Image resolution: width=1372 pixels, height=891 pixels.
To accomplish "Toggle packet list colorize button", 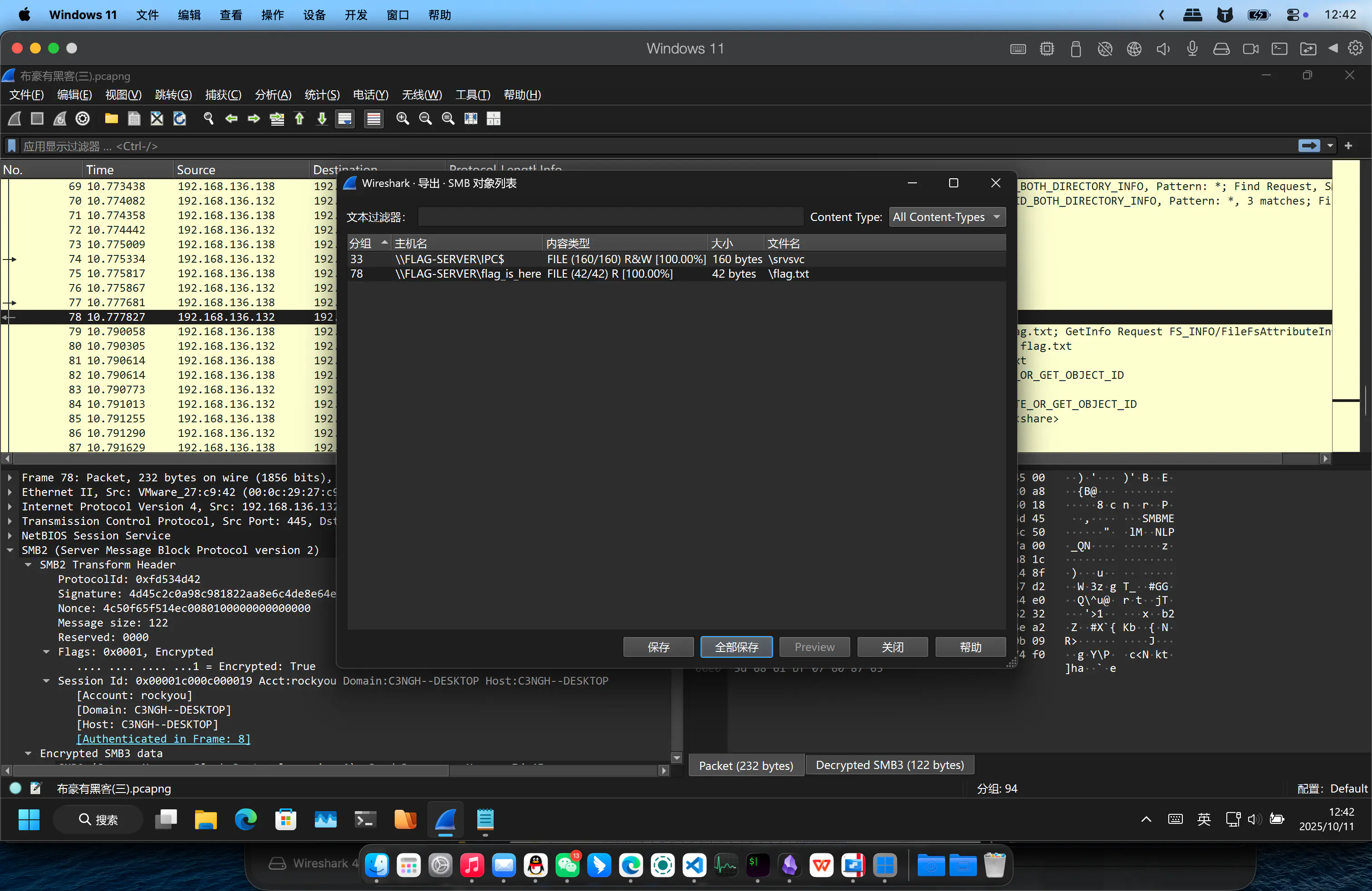I will [373, 119].
